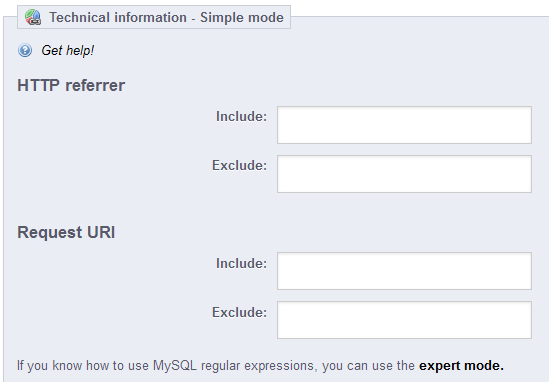Image resolution: width=549 pixels, height=382 pixels.
Task: Click the regular expressions text in the note
Action: pos(258,366)
